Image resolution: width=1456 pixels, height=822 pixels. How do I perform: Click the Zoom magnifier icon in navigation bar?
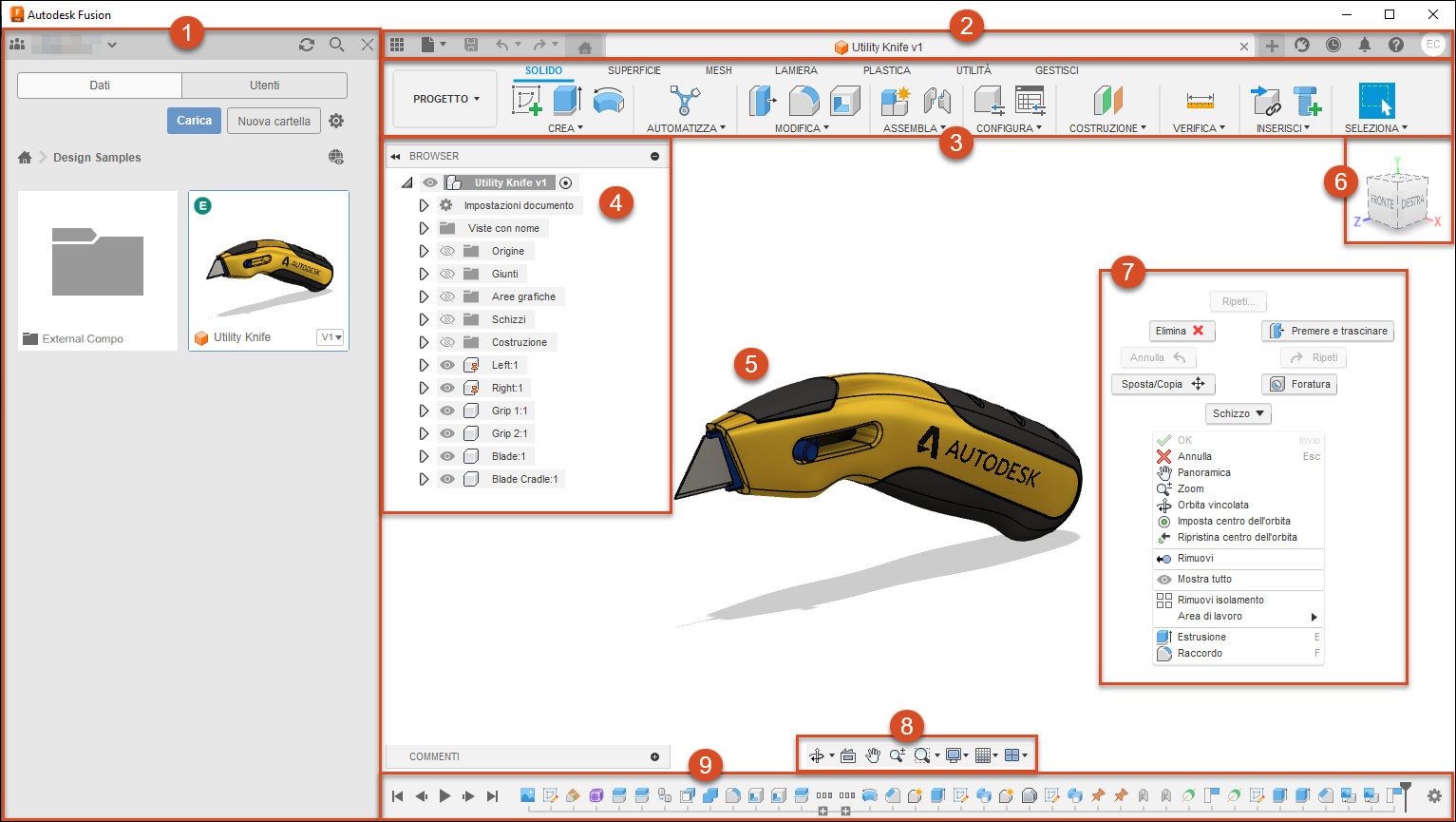(x=897, y=755)
